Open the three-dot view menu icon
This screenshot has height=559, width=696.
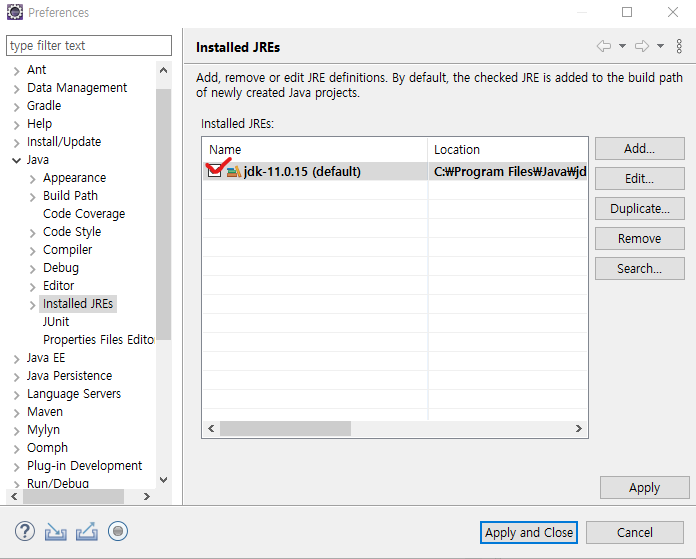(x=679, y=46)
